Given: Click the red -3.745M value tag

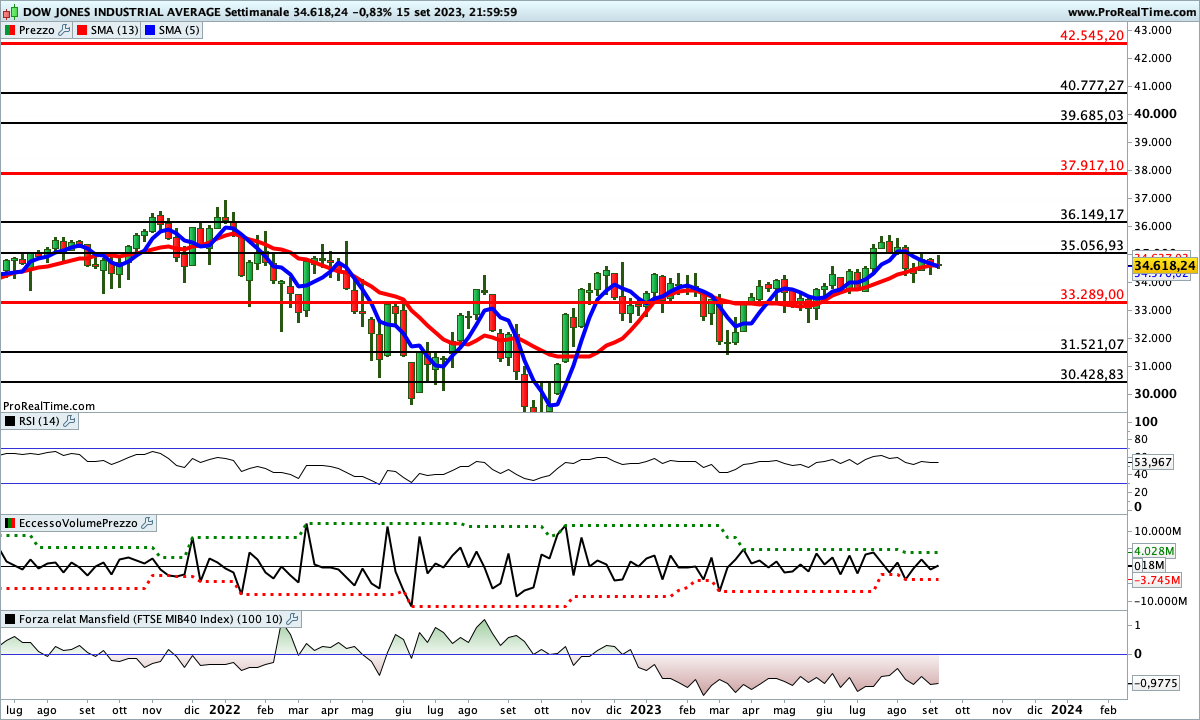Looking at the screenshot, I should (1157, 580).
